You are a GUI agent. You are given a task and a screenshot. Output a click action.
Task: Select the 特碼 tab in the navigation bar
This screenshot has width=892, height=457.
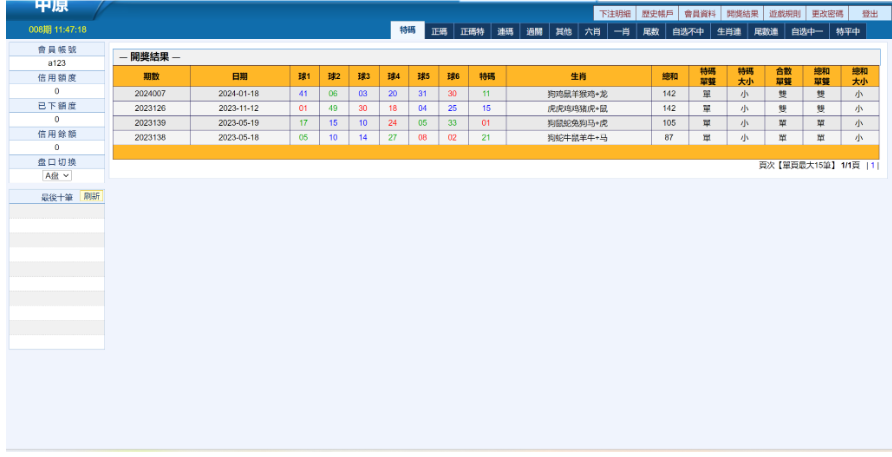[x=408, y=30]
